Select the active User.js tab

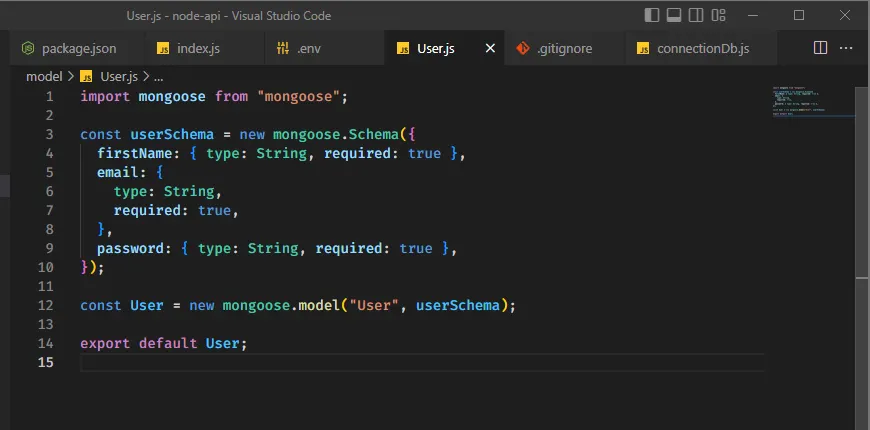(x=444, y=48)
